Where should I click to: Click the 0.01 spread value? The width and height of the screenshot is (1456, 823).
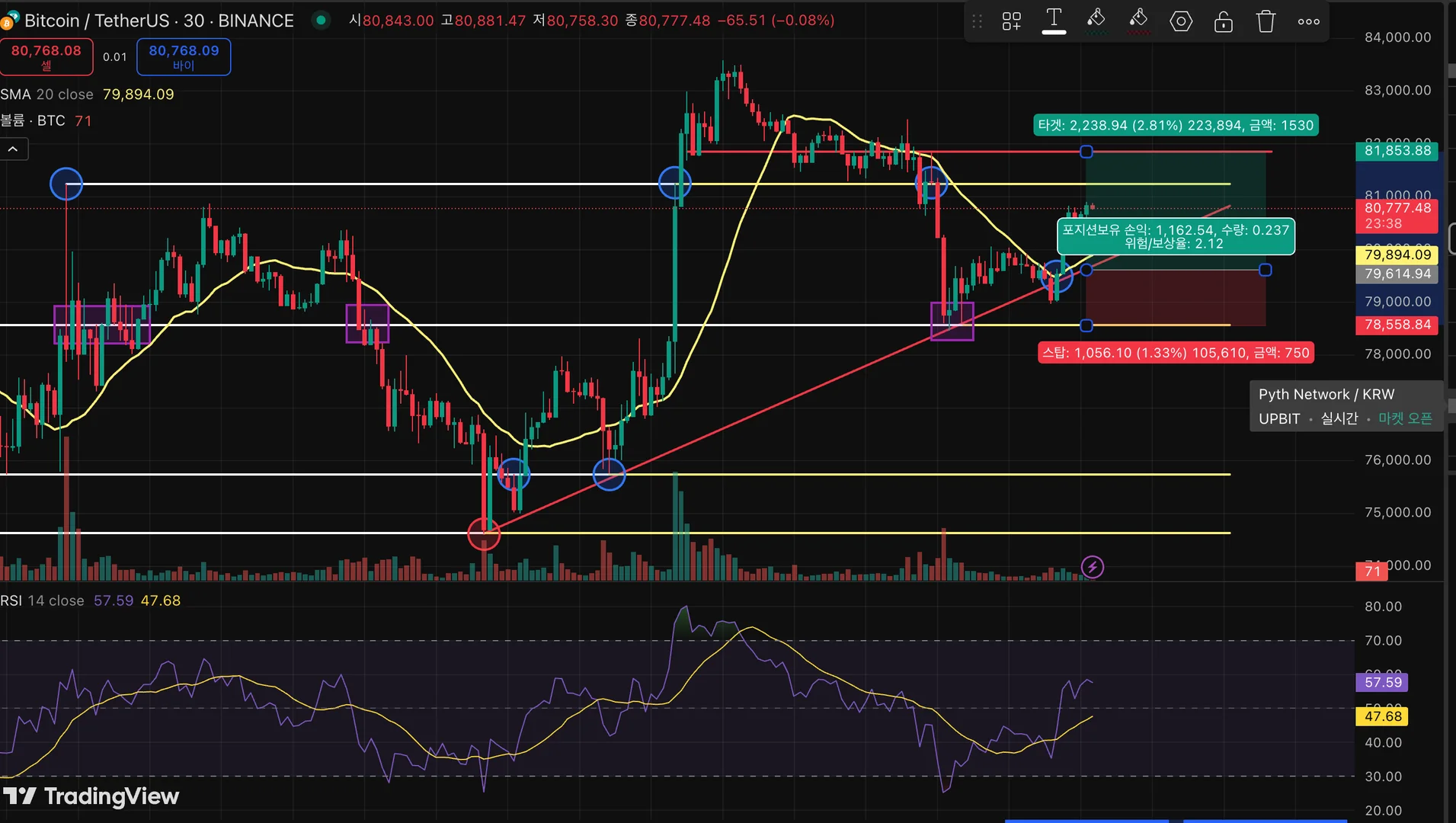[115, 57]
